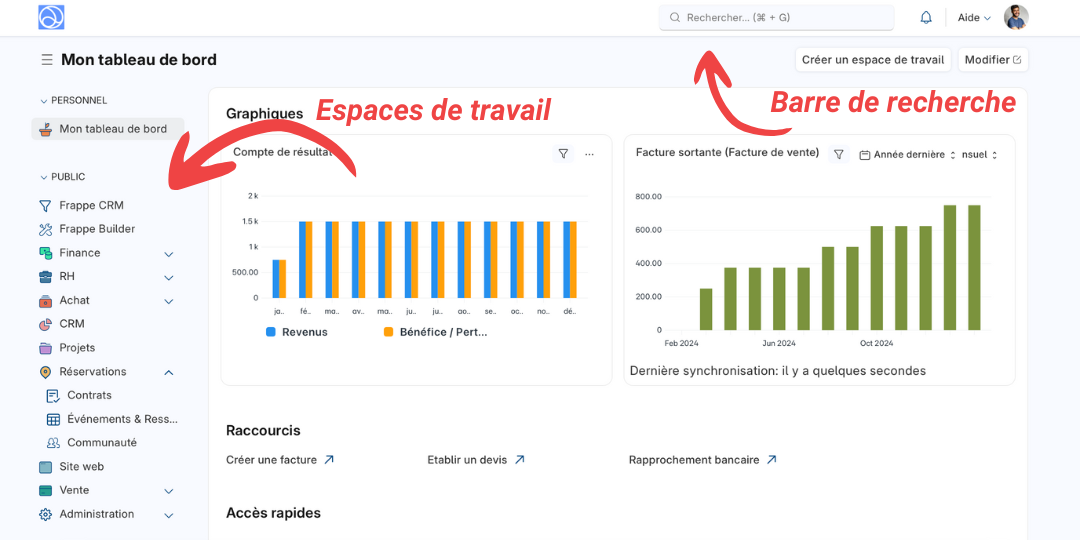This screenshot has width=1080, height=540.
Task: Click the Mon tableau de bord sidebar icon
Action: [x=45, y=129]
